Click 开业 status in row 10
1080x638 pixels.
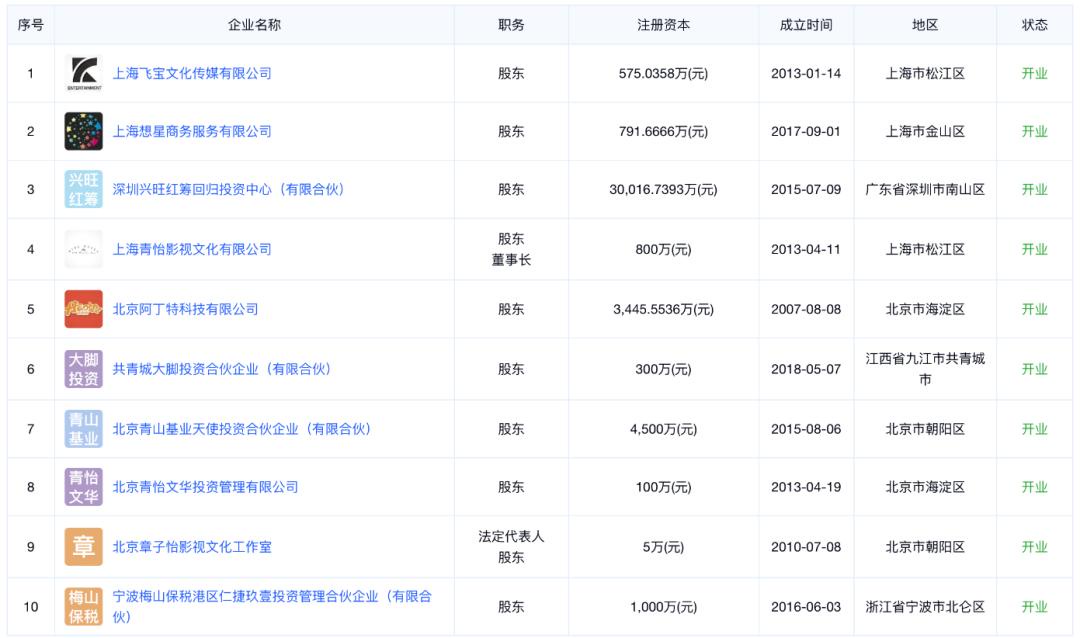click(x=1035, y=607)
